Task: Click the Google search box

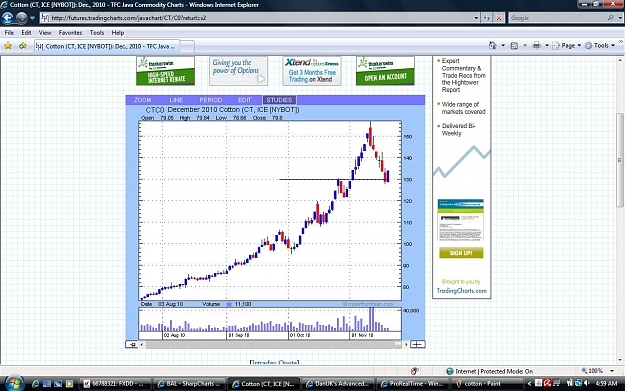Action: pyautogui.click(x=557, y=18)
